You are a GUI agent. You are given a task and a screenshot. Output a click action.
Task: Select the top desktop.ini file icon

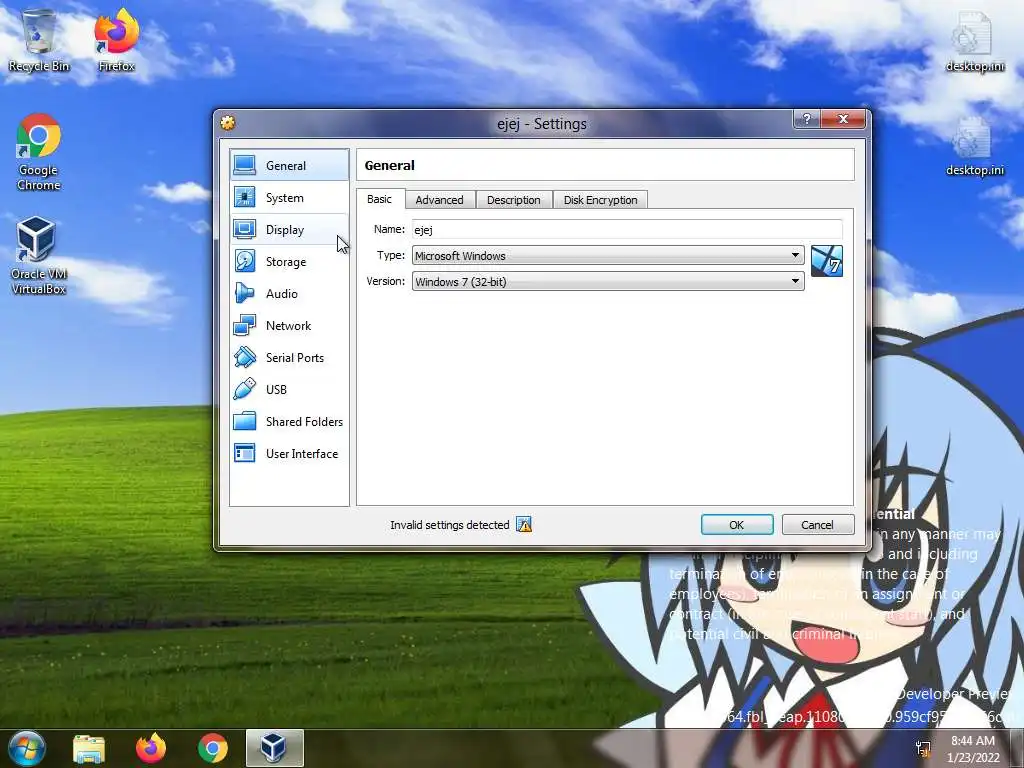974,41
